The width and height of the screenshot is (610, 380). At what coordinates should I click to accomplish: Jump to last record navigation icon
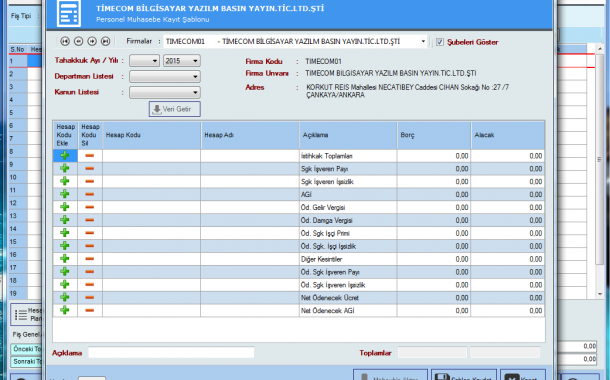point(105,41)
